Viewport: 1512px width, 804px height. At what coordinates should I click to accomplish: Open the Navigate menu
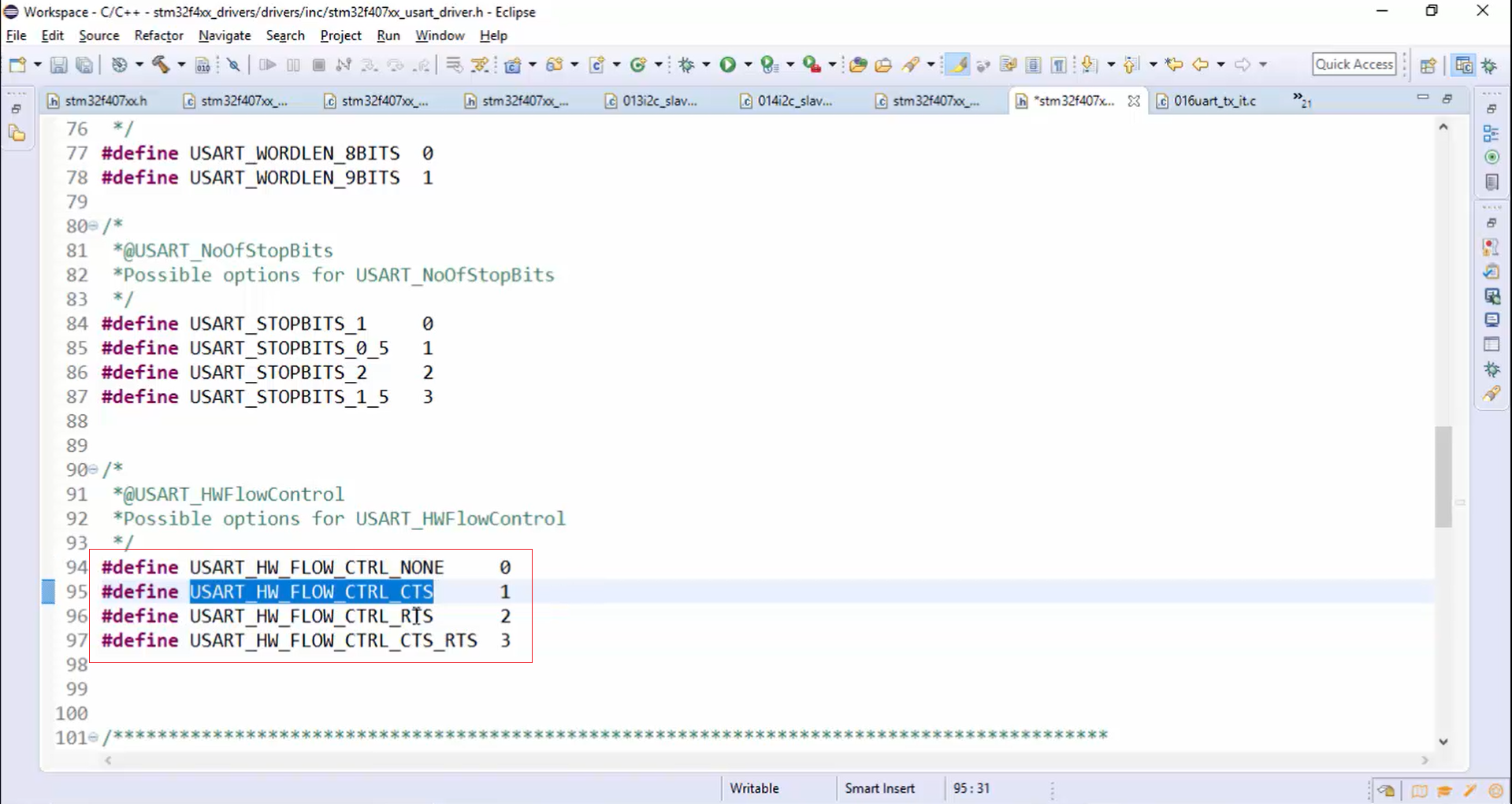[x=225, y=35]
